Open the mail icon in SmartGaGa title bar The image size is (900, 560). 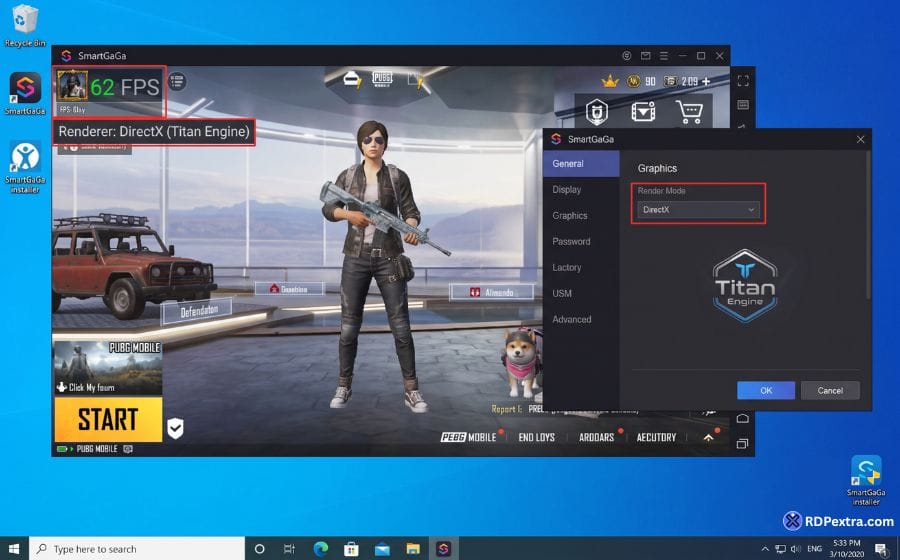pyautogui.click(x=646, y=56)
